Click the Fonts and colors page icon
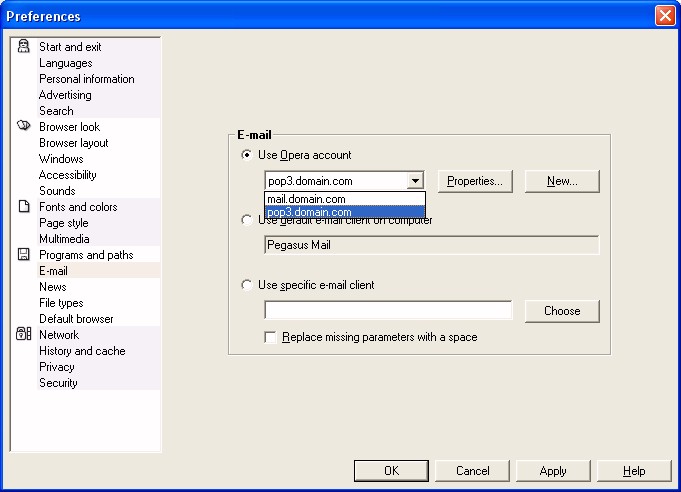The width and height of the screenshot is (681, 492). (x=24, y=206)
